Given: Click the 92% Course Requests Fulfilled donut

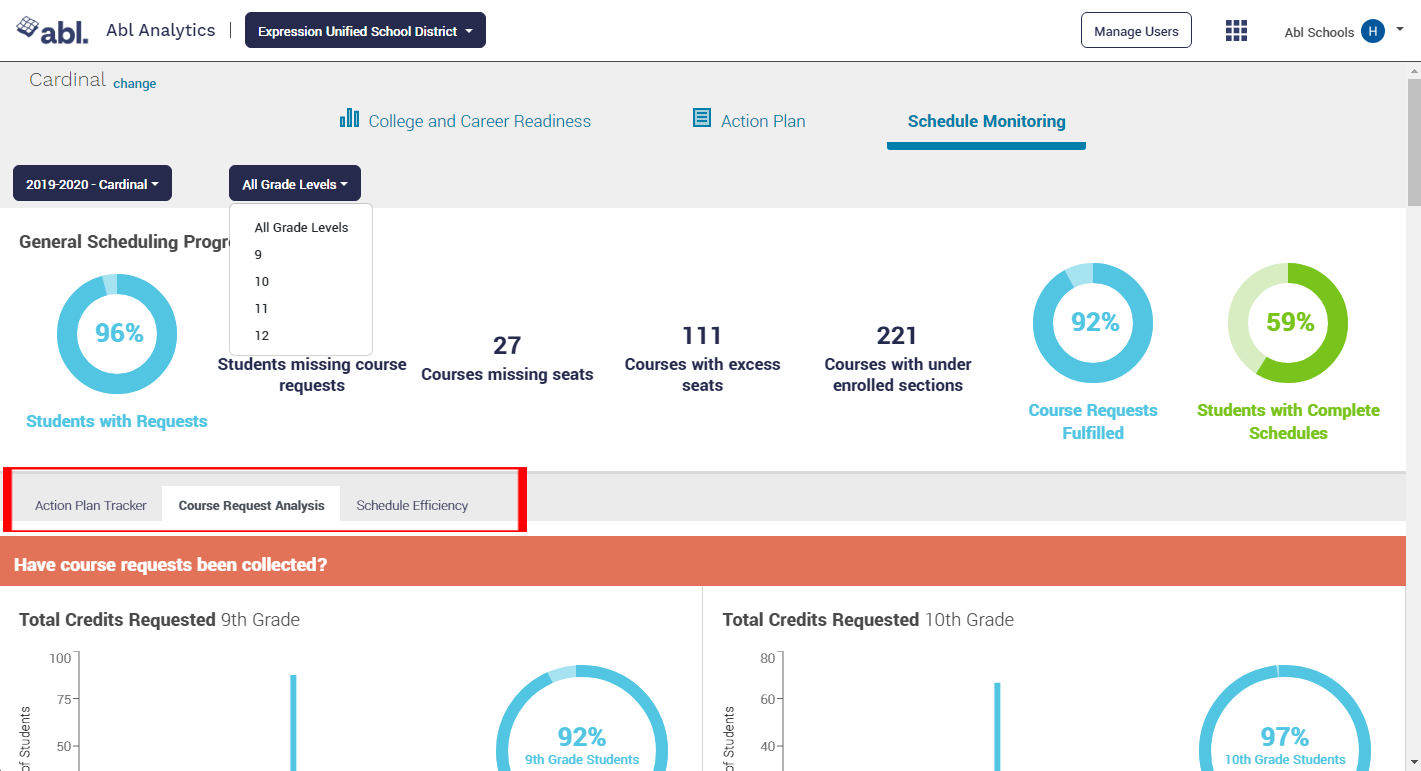Looking at the screenshot, I should tap(1092, 323).
